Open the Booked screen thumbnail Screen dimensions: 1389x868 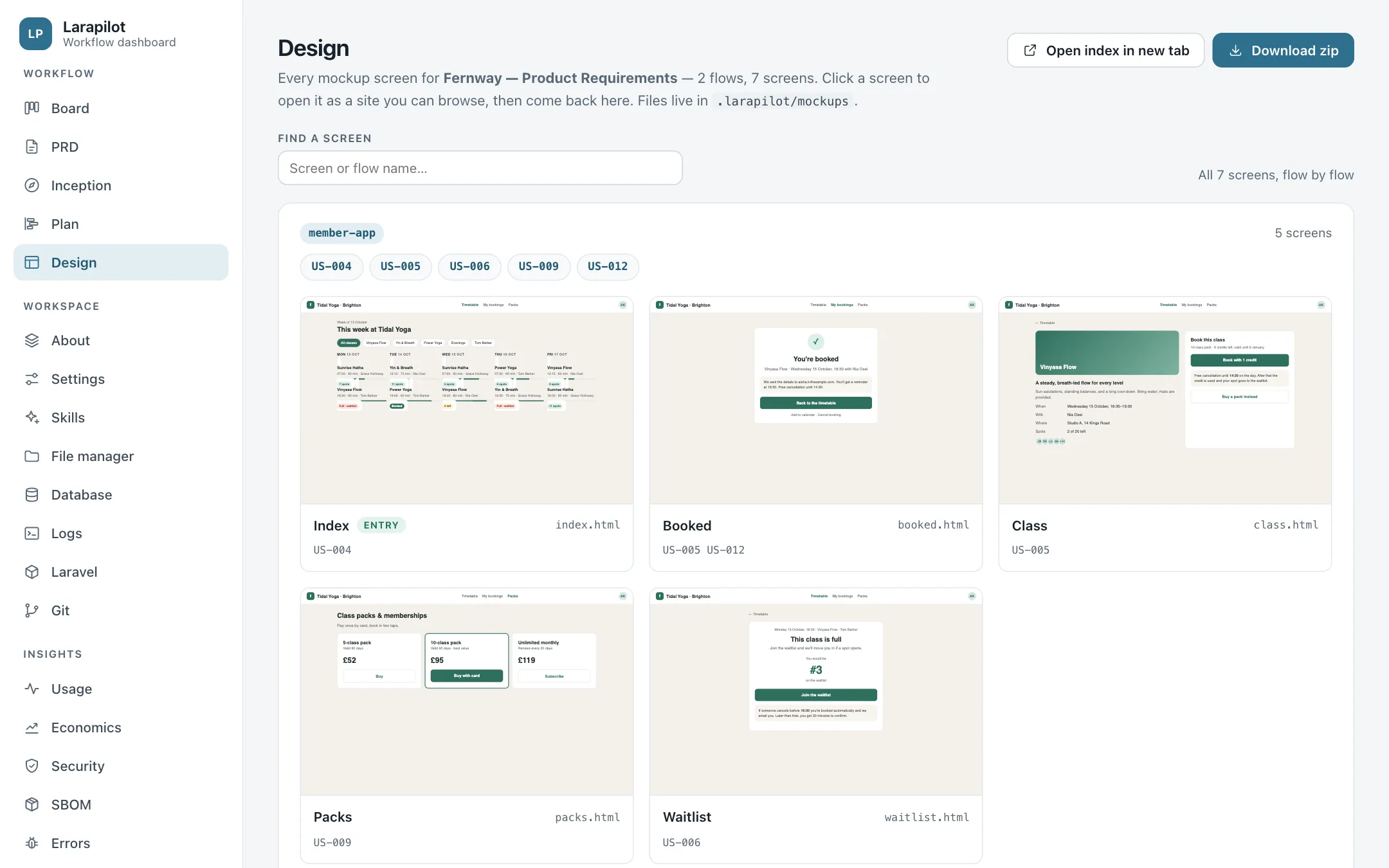(x=816, y=400)
